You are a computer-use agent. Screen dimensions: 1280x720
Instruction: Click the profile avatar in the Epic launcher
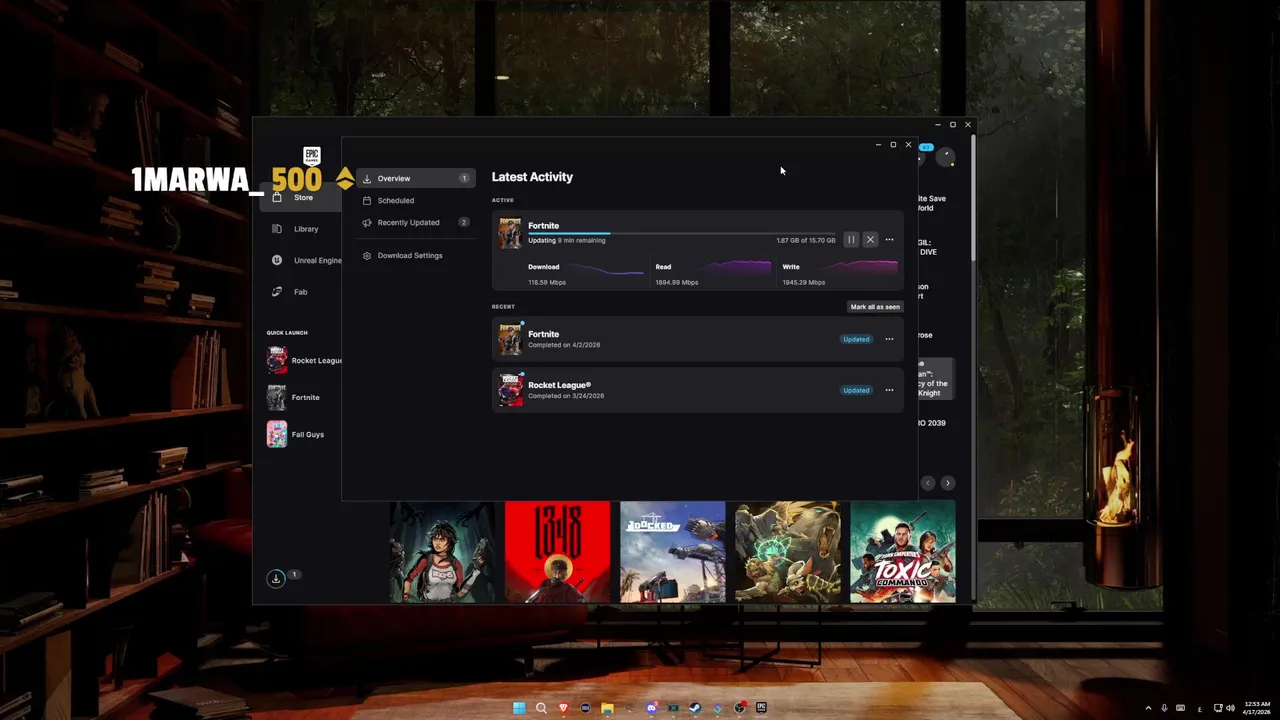[x=945, y=158]
